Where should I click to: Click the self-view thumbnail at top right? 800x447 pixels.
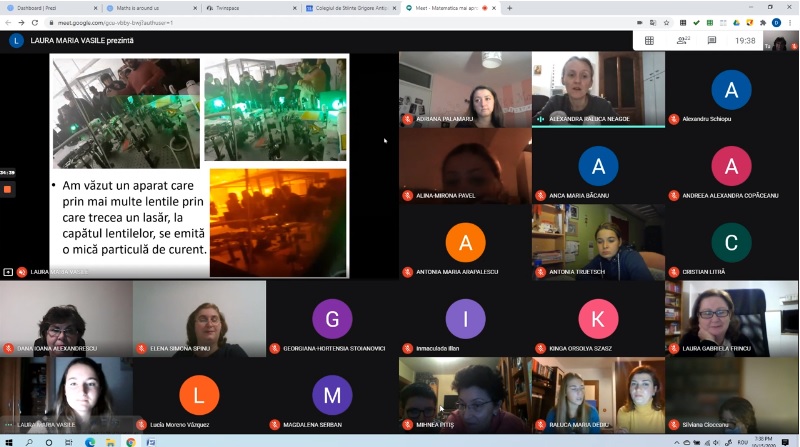[x=780, y=41]
